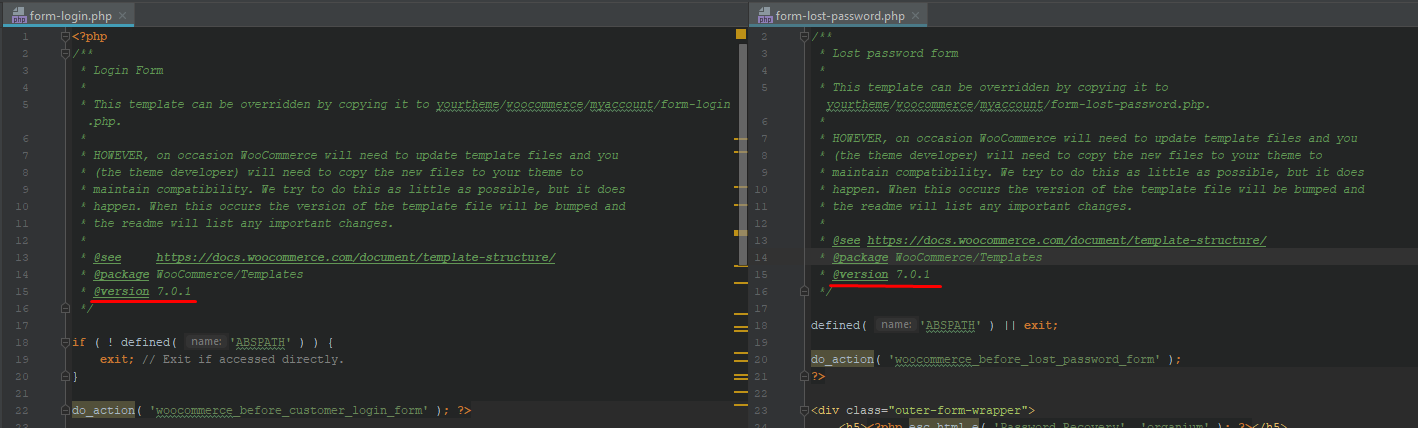The width and height of the screenshot is (1418, 428).
Task: Collapse the doc comment on line 2 of form-lost-password.php
Action: 804,36
